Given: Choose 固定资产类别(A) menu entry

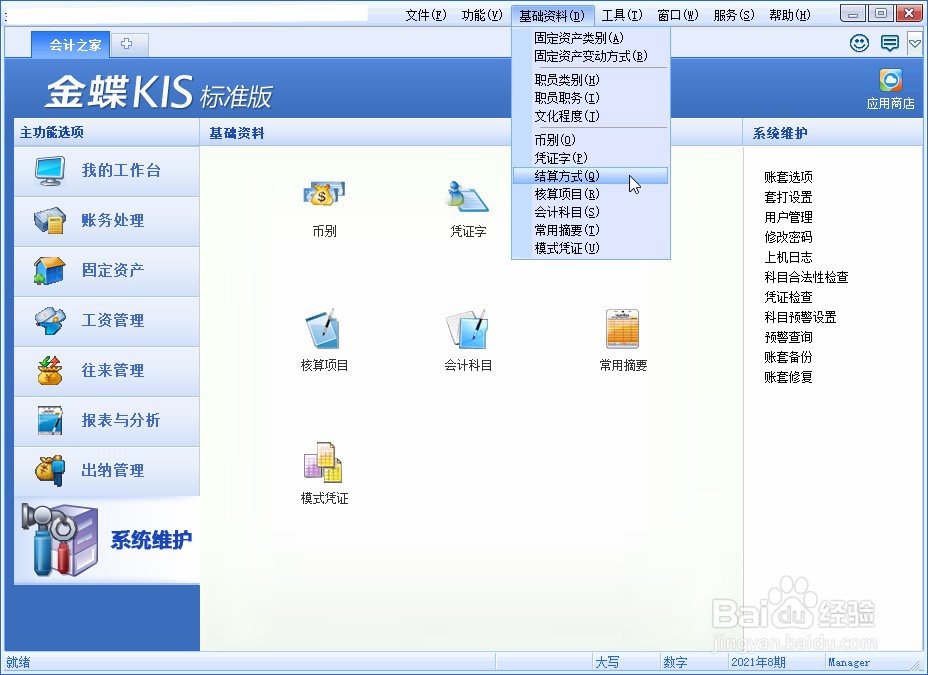Looking at the screenshot, I should click(x=591, y=38).
